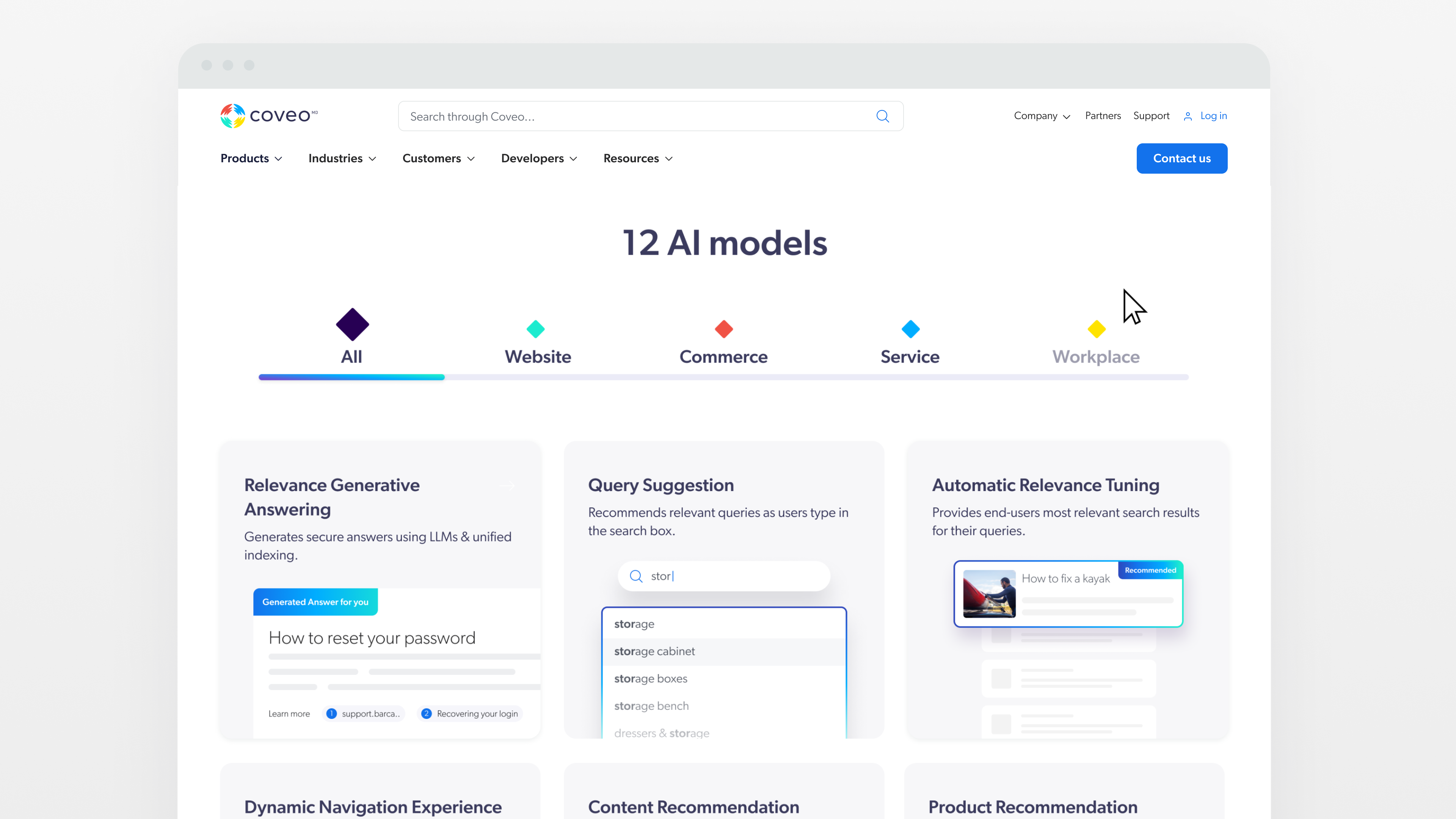Switch to the All tab

(351, 357)
